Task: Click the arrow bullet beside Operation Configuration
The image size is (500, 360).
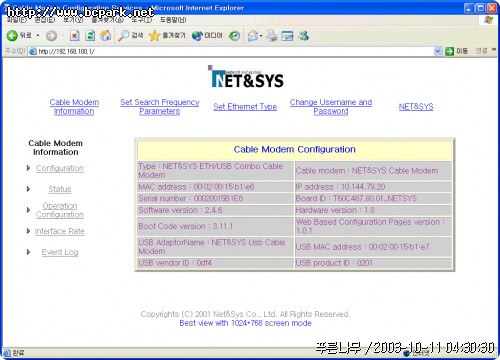Action: (28, 210)
